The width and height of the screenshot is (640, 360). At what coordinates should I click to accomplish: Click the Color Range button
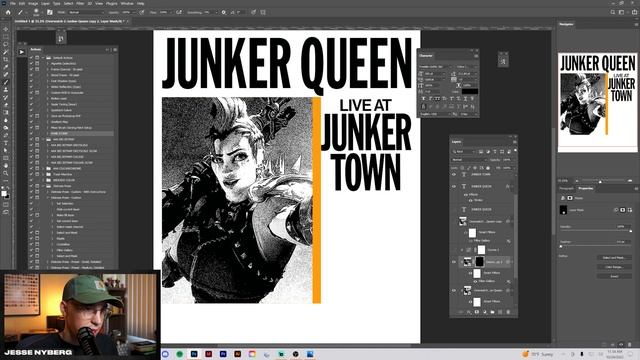point(614,267)
